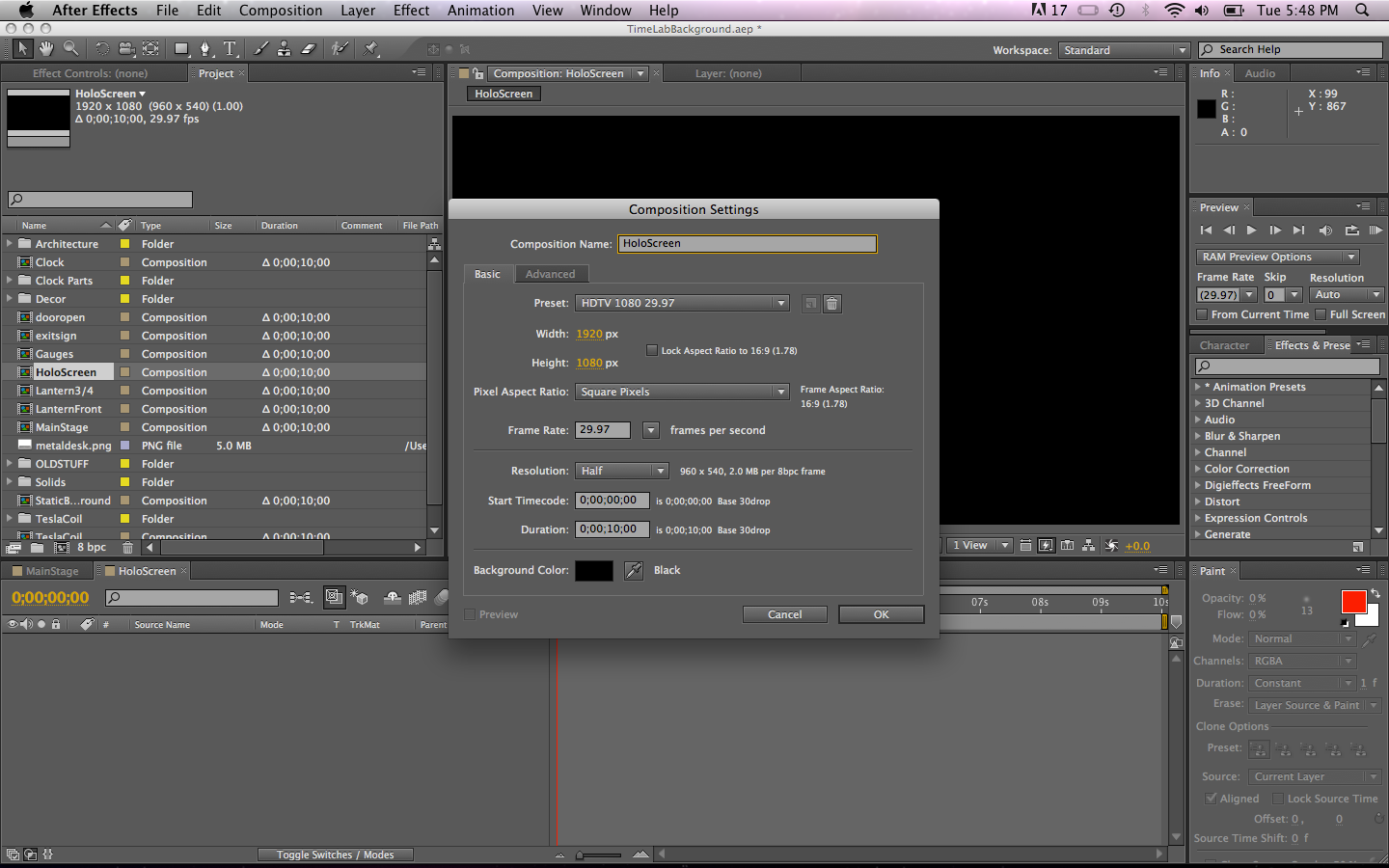Open the Workspace Standard dropdown
The width and height of the screenshot is (1389, 868).
pyautogui.click(x=1124, y=50)
